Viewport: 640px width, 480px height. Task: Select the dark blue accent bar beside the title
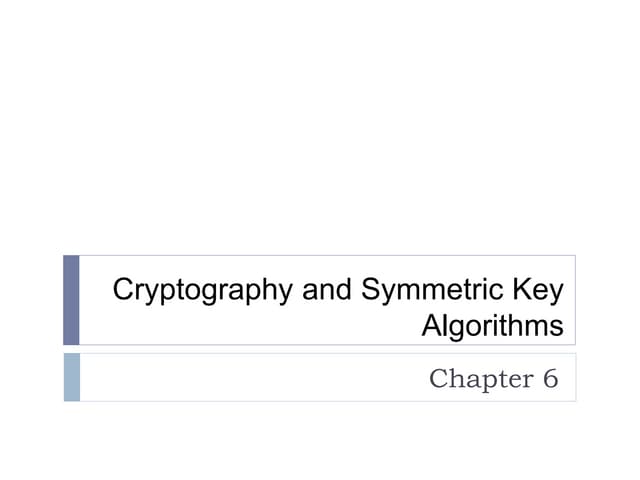71,300
